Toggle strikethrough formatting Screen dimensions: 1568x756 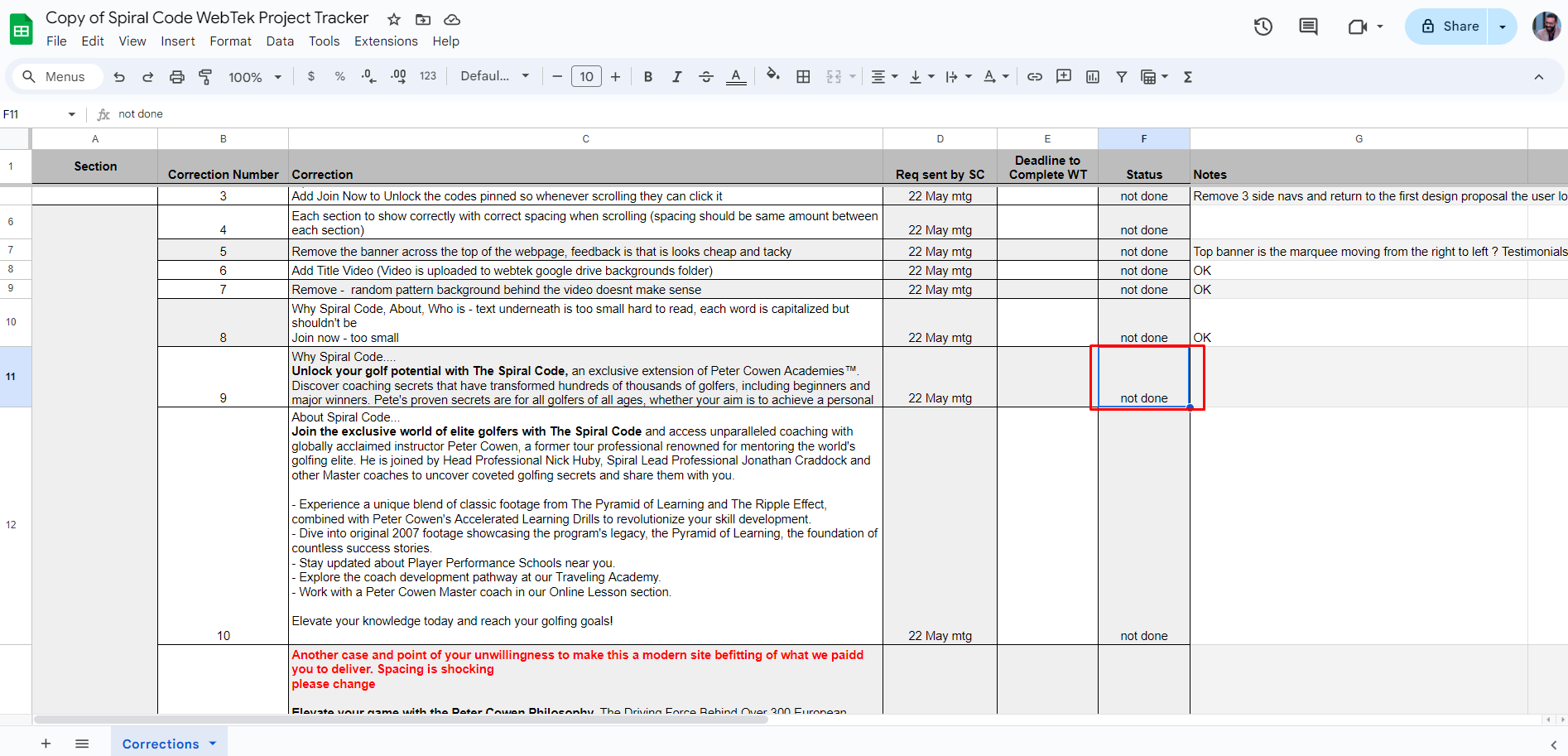705,77
